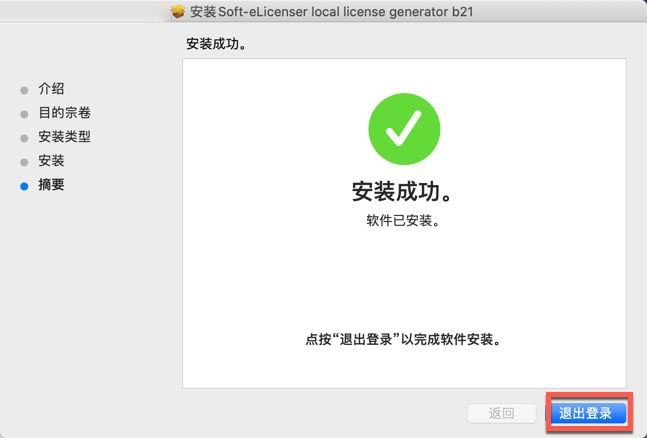This screenshot has height=438, width=647.
Task: Click the small 安装成功 header above panel
Action: click(217, 44)
